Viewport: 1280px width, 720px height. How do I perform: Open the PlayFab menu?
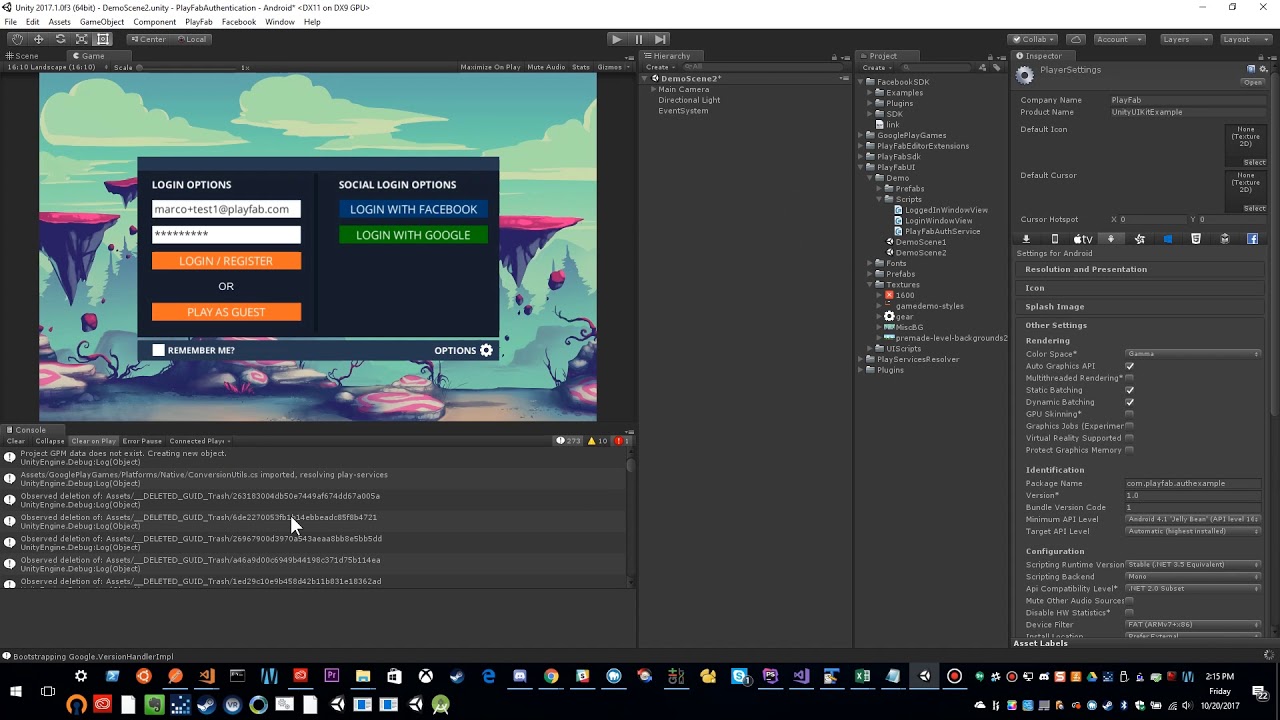pos(199,22)
